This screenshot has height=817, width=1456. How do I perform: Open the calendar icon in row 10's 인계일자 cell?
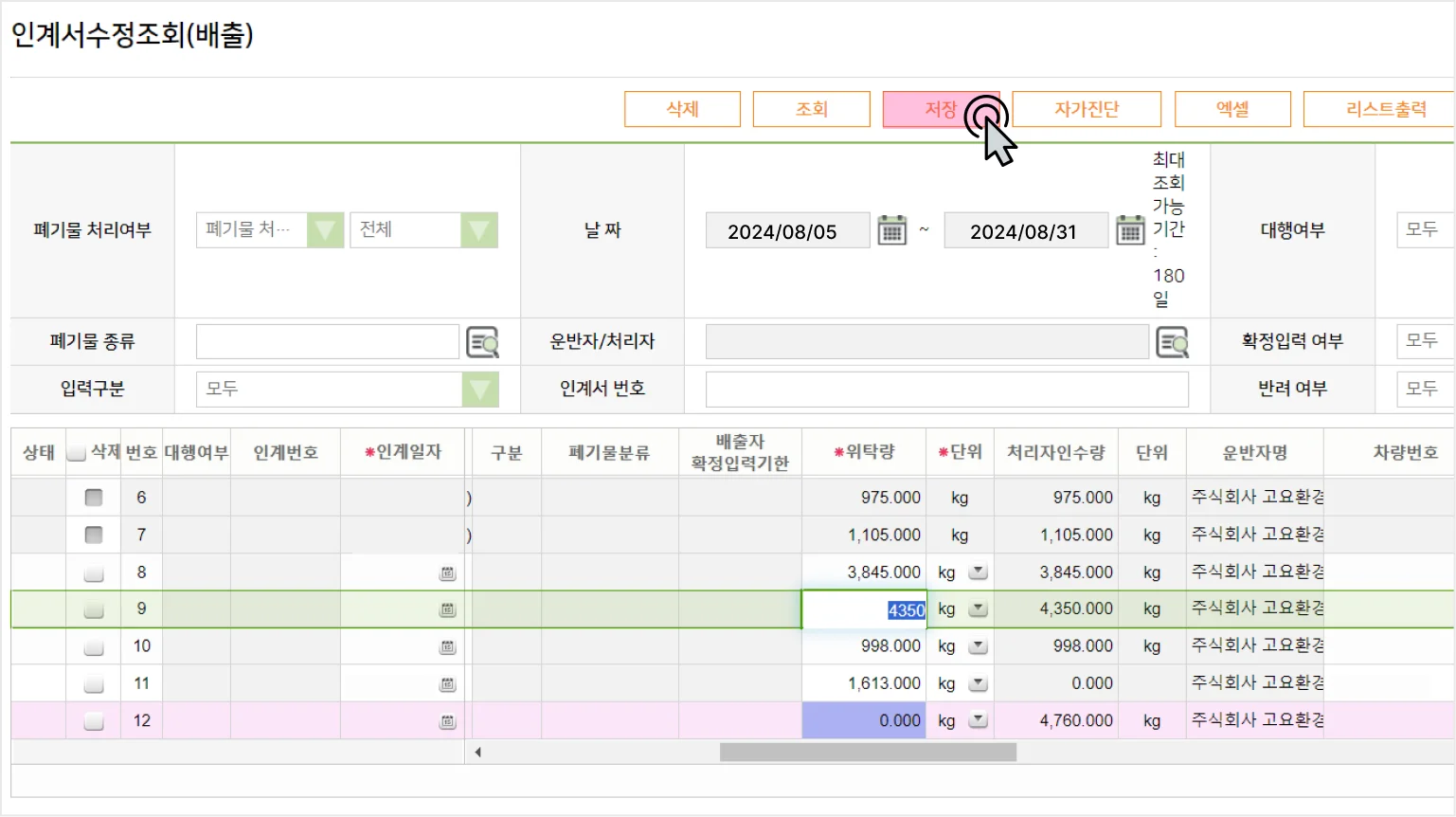coord(447,645)
